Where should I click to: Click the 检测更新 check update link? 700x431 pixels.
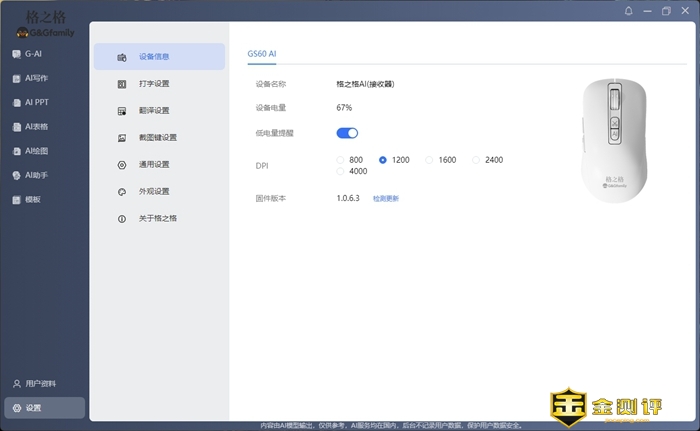[x=385, y=199]
